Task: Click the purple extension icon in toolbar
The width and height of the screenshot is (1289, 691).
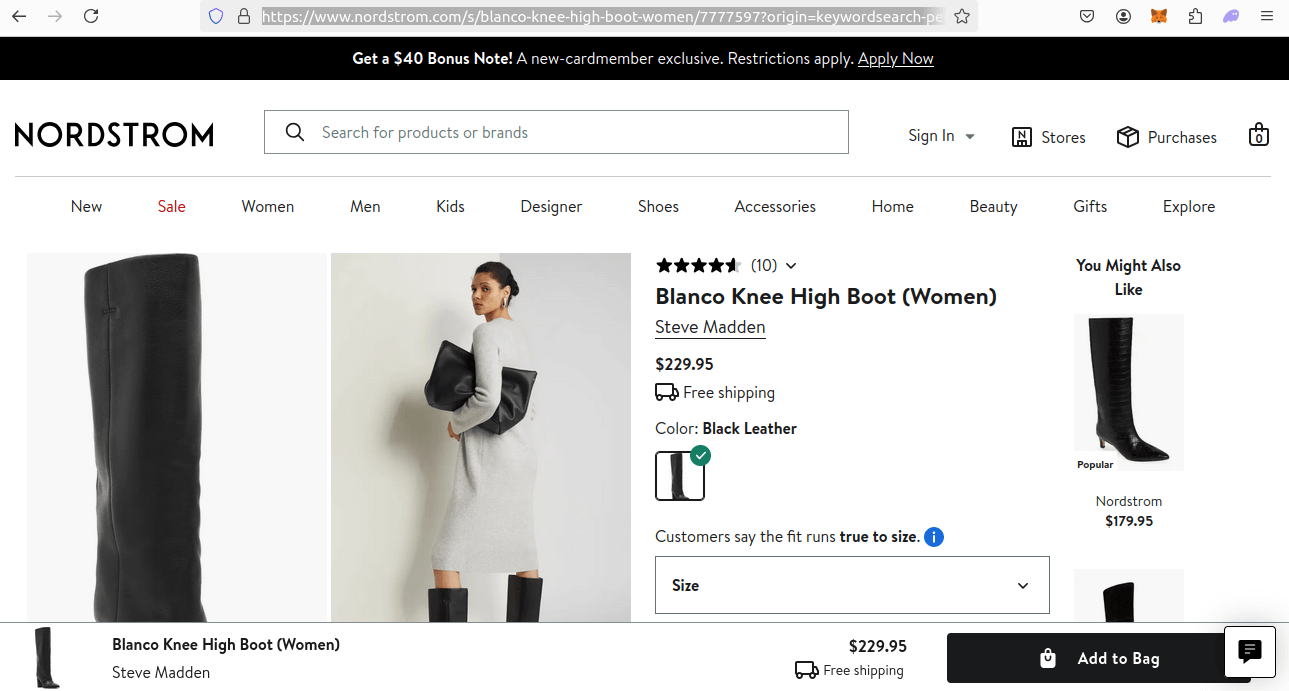Action: coord(1231,16)
